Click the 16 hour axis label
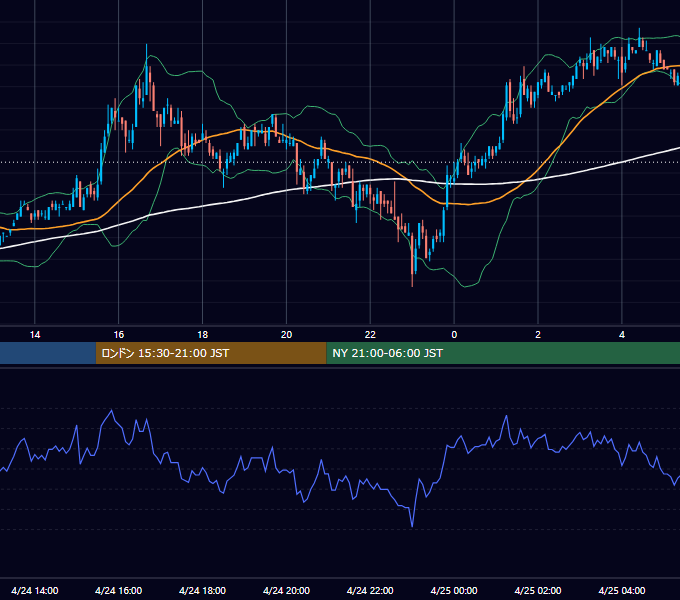 pyautogui.click(x=118, y=335)
